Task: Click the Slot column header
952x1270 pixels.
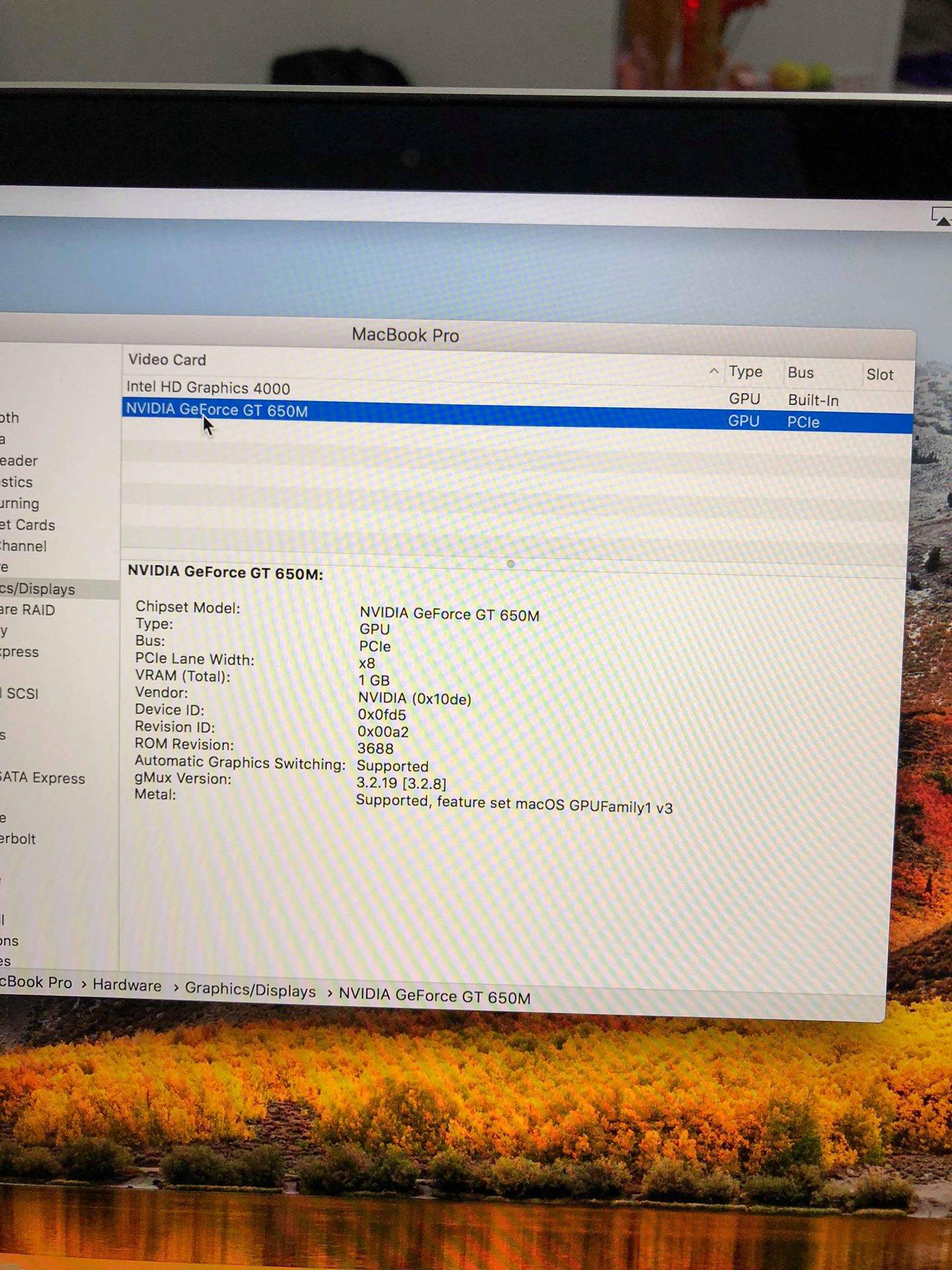Action: (879, 375)
